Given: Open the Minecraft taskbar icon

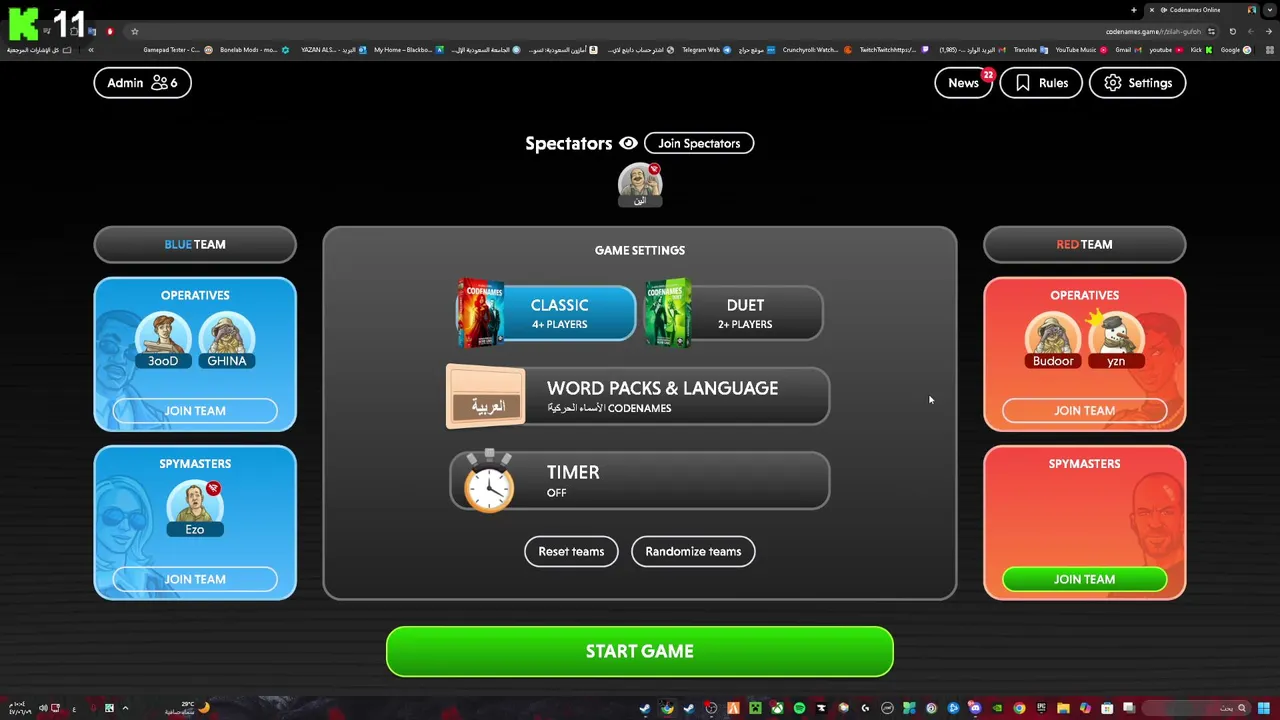Looking at the screenshot, I should (x=756, y=708).
